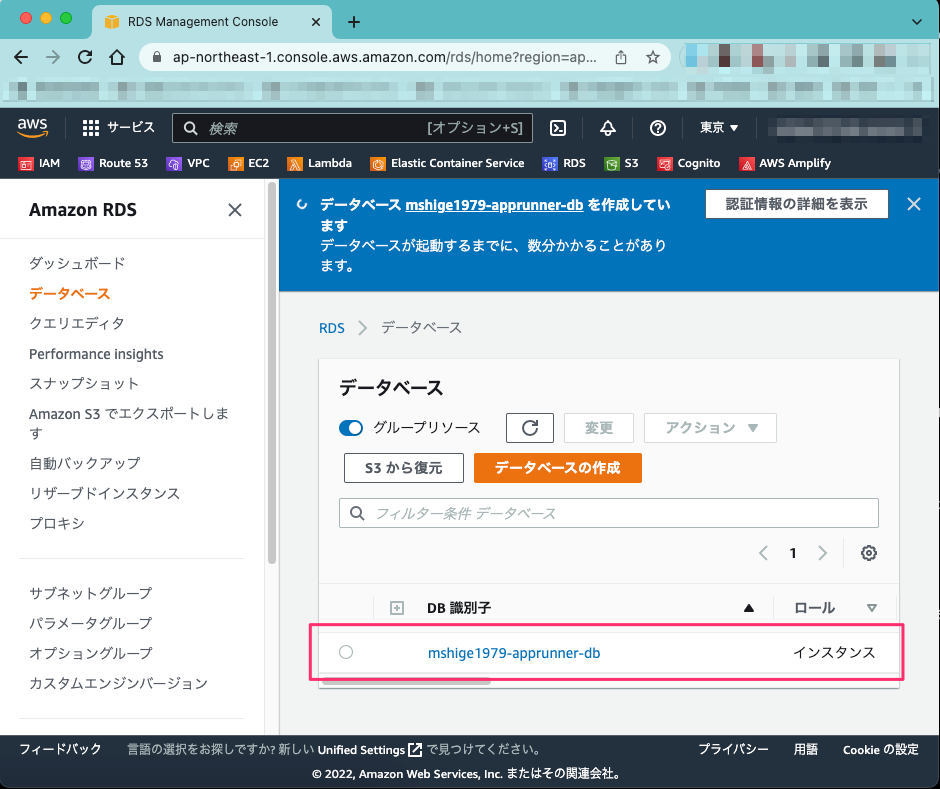
Task: Open the Route 53 shortcut
Action: [x=113, y=163]
